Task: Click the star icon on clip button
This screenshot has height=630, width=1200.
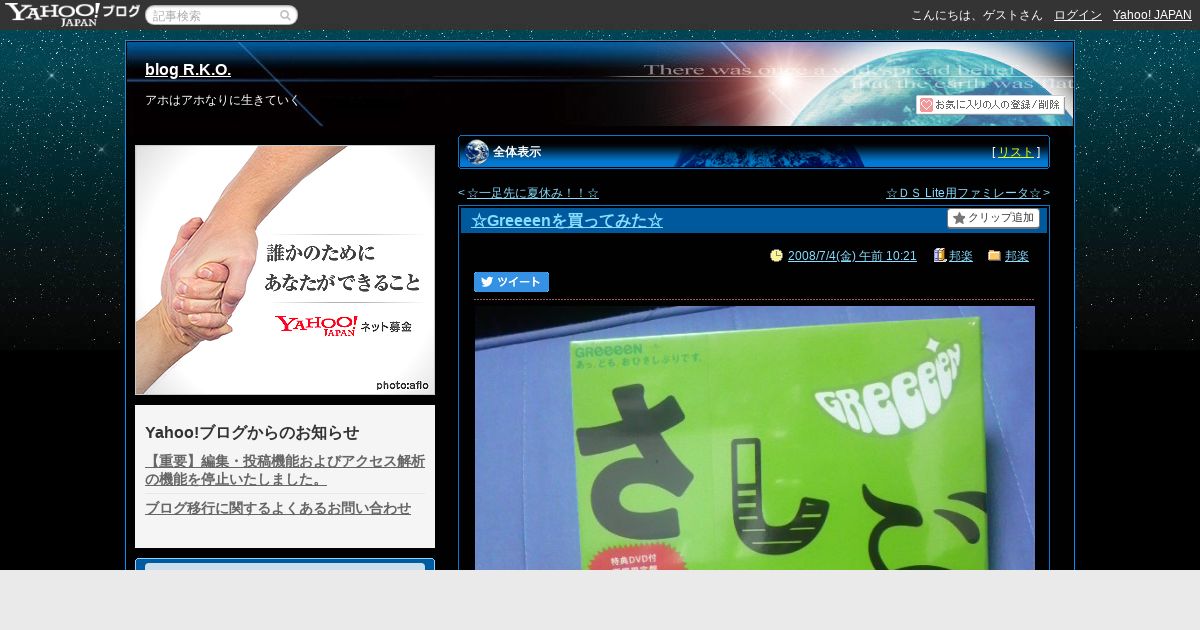Action: [x=959, y=218]
